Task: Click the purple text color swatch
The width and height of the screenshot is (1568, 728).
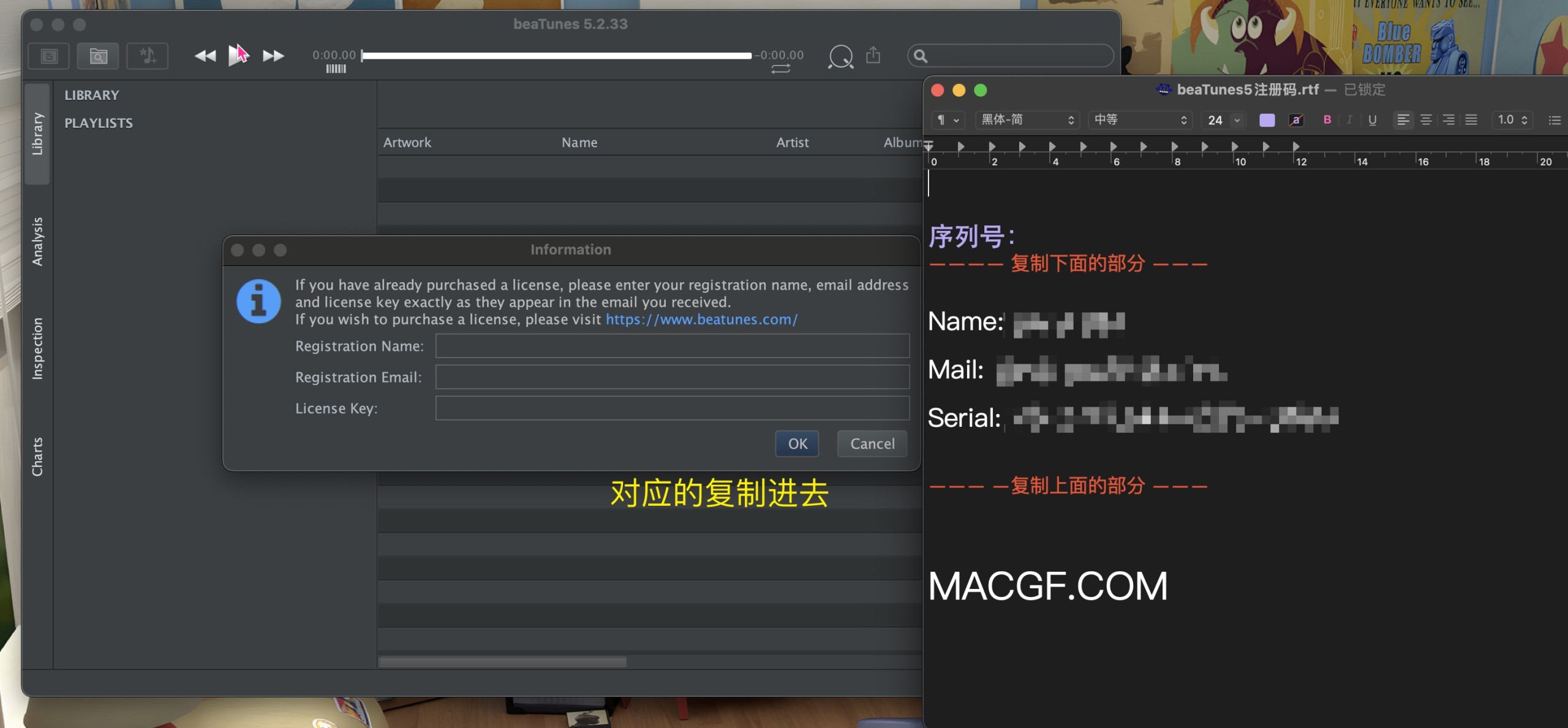Action: (1266, 120)
